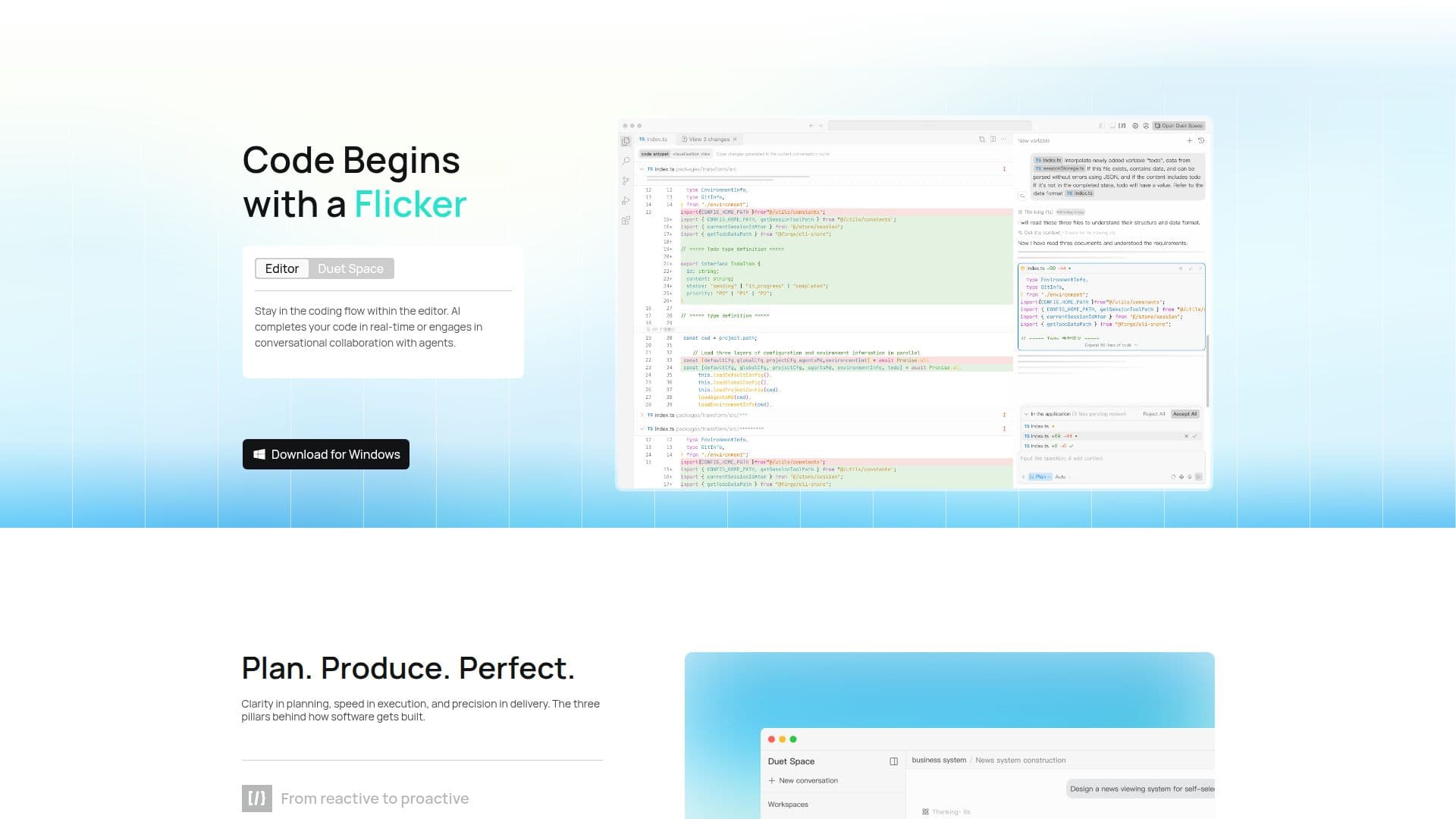Toggle to the Duet Space view
The height and width of the screenshot is (819, 1456).
pyautogui.click(x=350, y=268)
